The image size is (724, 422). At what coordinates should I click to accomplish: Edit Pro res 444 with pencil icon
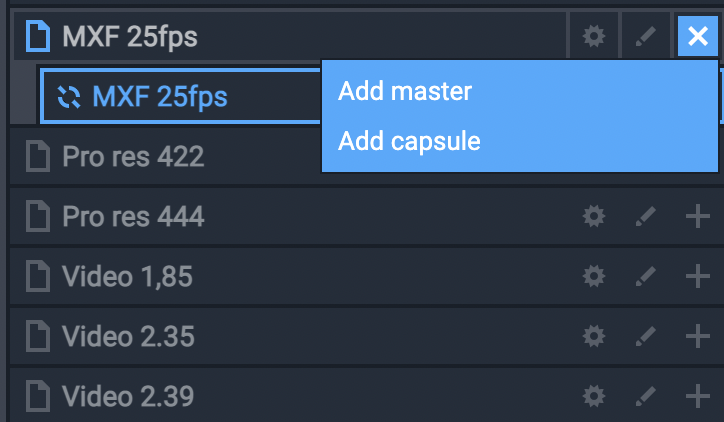646,216
